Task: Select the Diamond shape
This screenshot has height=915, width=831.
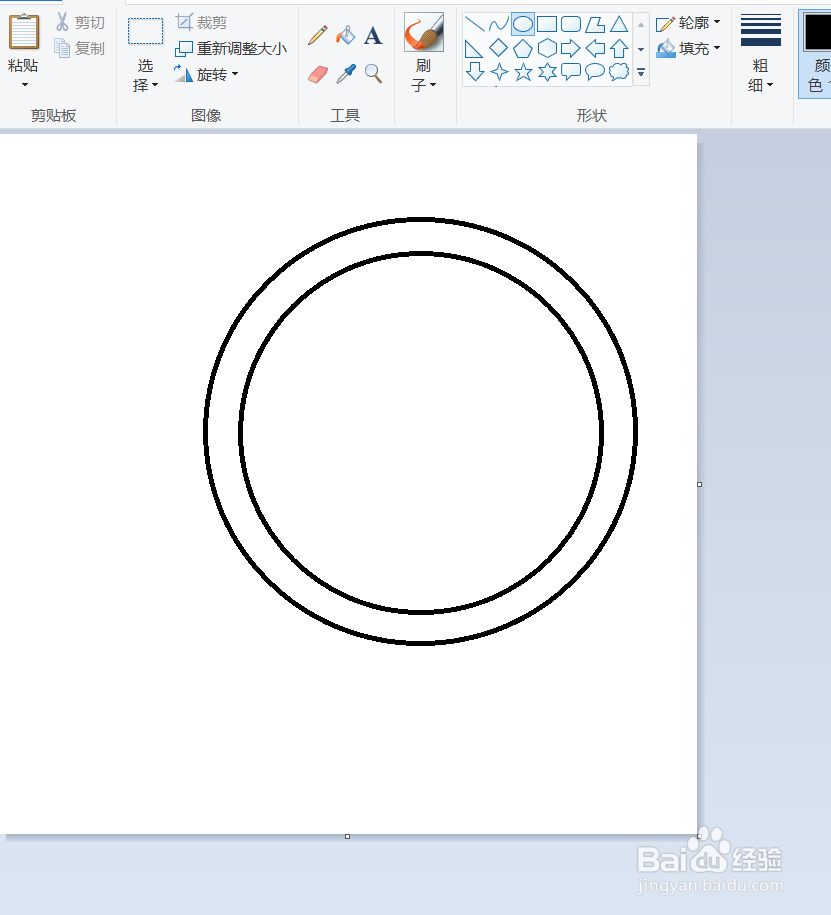Action: (x=498, y=47)
